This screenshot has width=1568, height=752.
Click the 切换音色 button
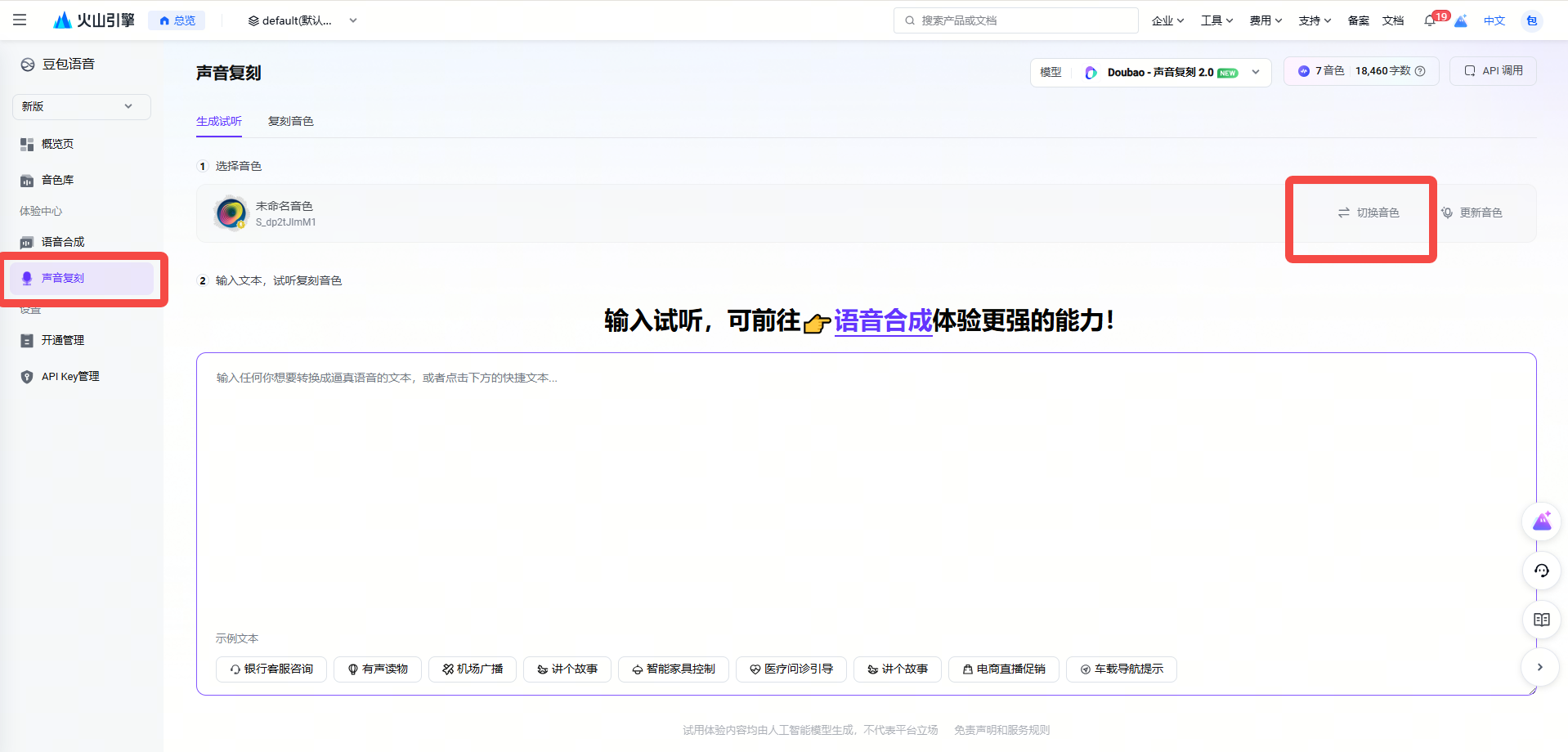click(1369, 213)
